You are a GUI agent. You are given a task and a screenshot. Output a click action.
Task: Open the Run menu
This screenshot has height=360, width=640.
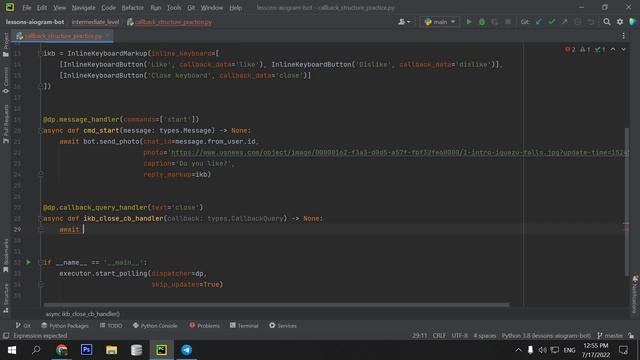tap(156, 8)
